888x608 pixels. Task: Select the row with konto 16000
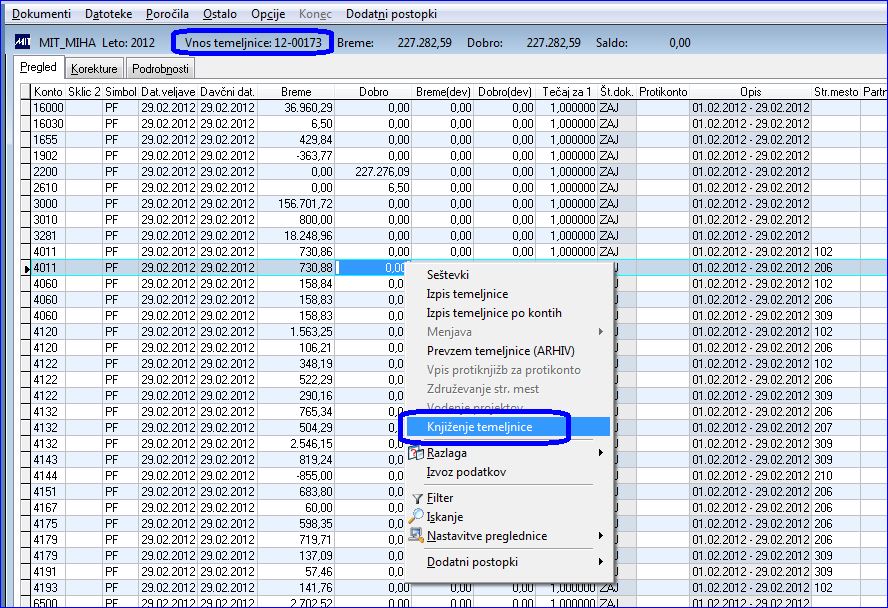click(453, 108)
